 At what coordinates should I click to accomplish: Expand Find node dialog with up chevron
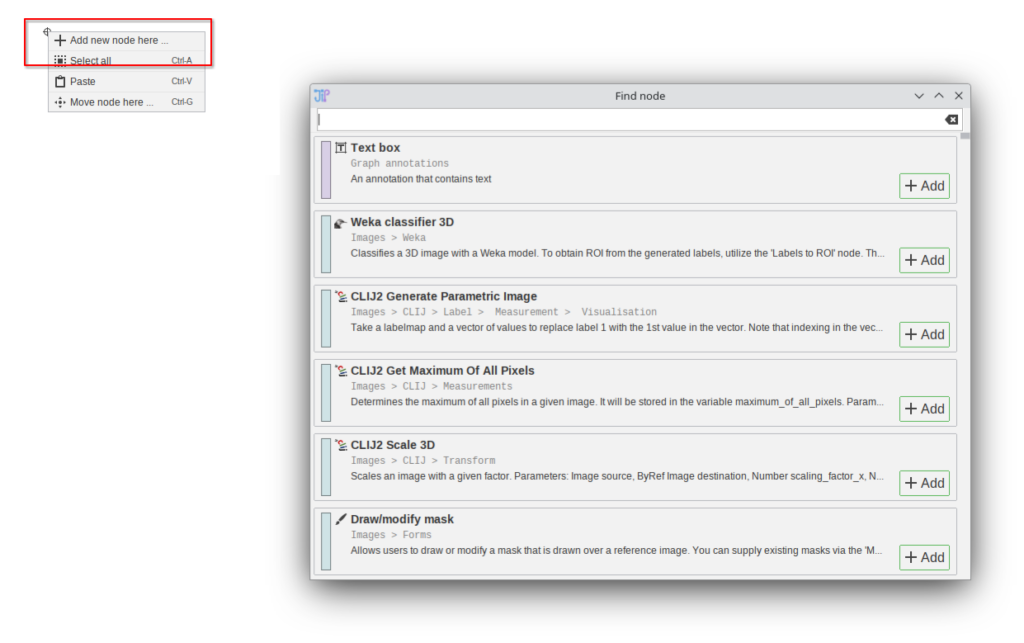(x=938, y=96)
